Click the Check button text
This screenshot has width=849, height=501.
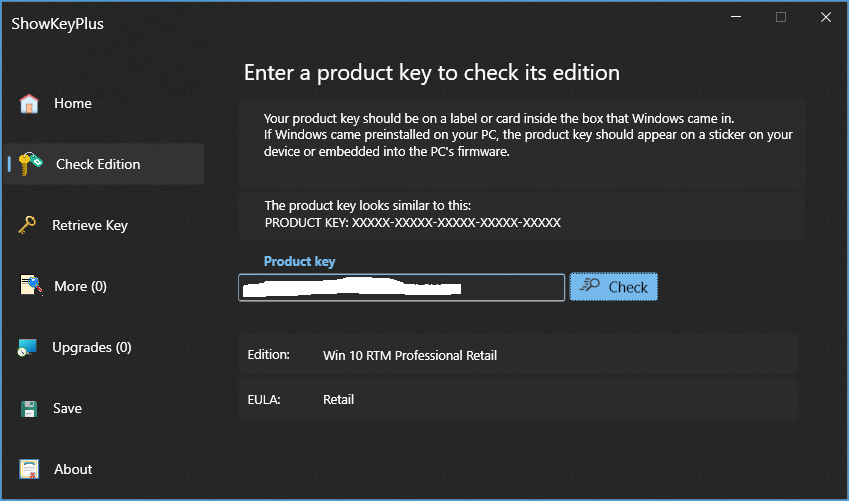[628, 287]
